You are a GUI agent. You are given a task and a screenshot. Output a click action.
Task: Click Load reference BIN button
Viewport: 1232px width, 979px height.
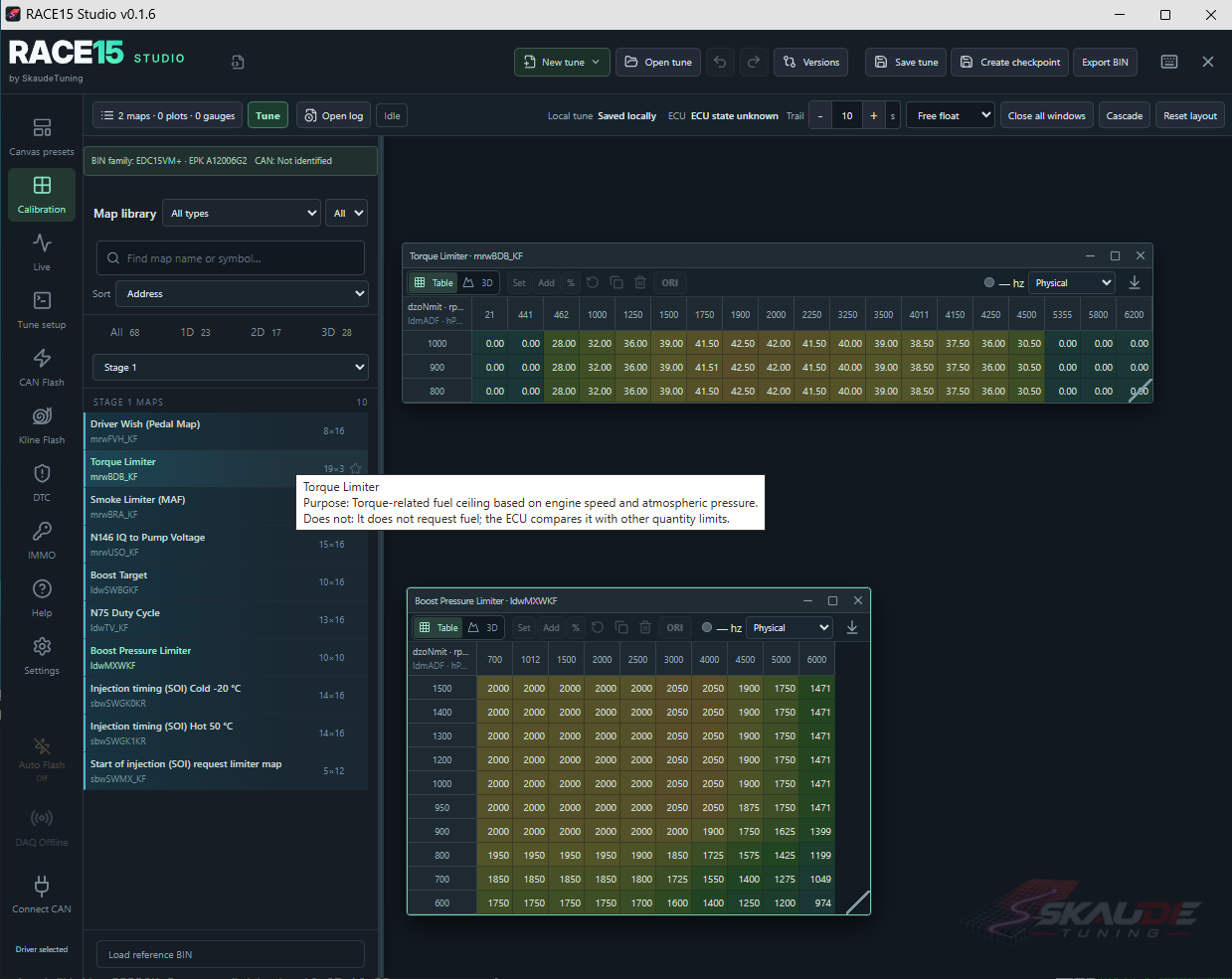tap(231, 955)
